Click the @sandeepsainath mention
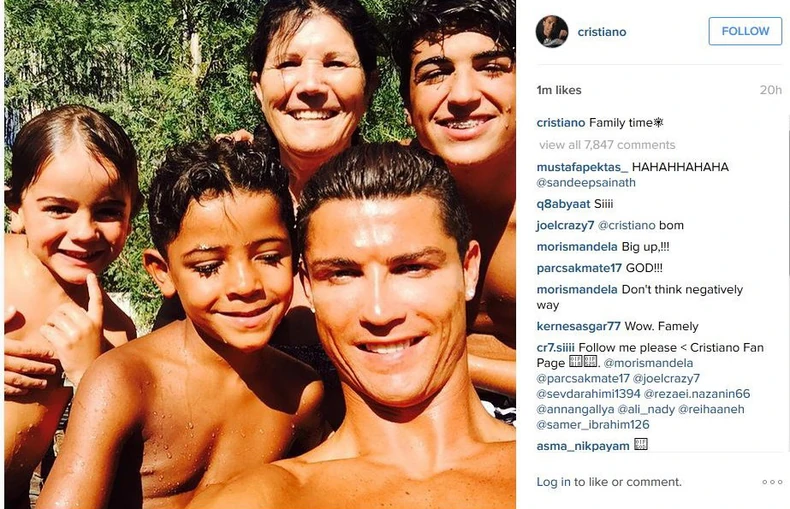Viewport: 790px width, 509px height. click(x=586, y=182)
